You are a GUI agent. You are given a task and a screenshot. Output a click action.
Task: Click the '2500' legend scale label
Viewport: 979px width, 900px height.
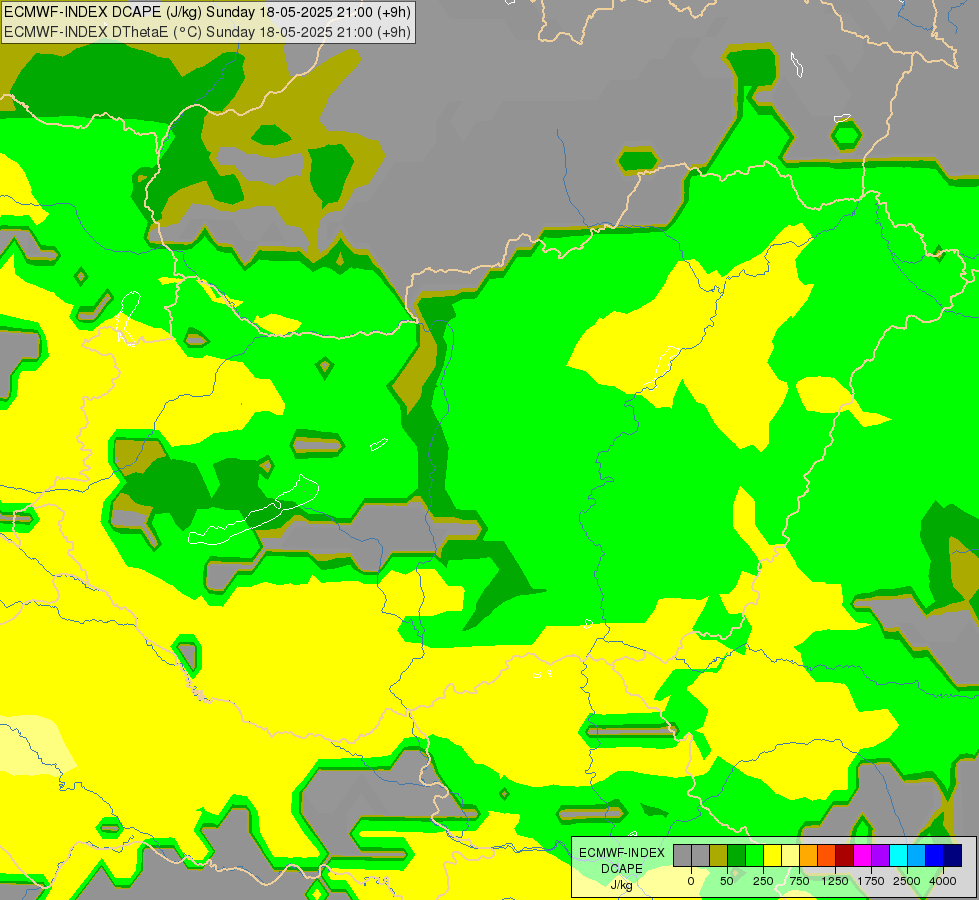pos(907,881)
